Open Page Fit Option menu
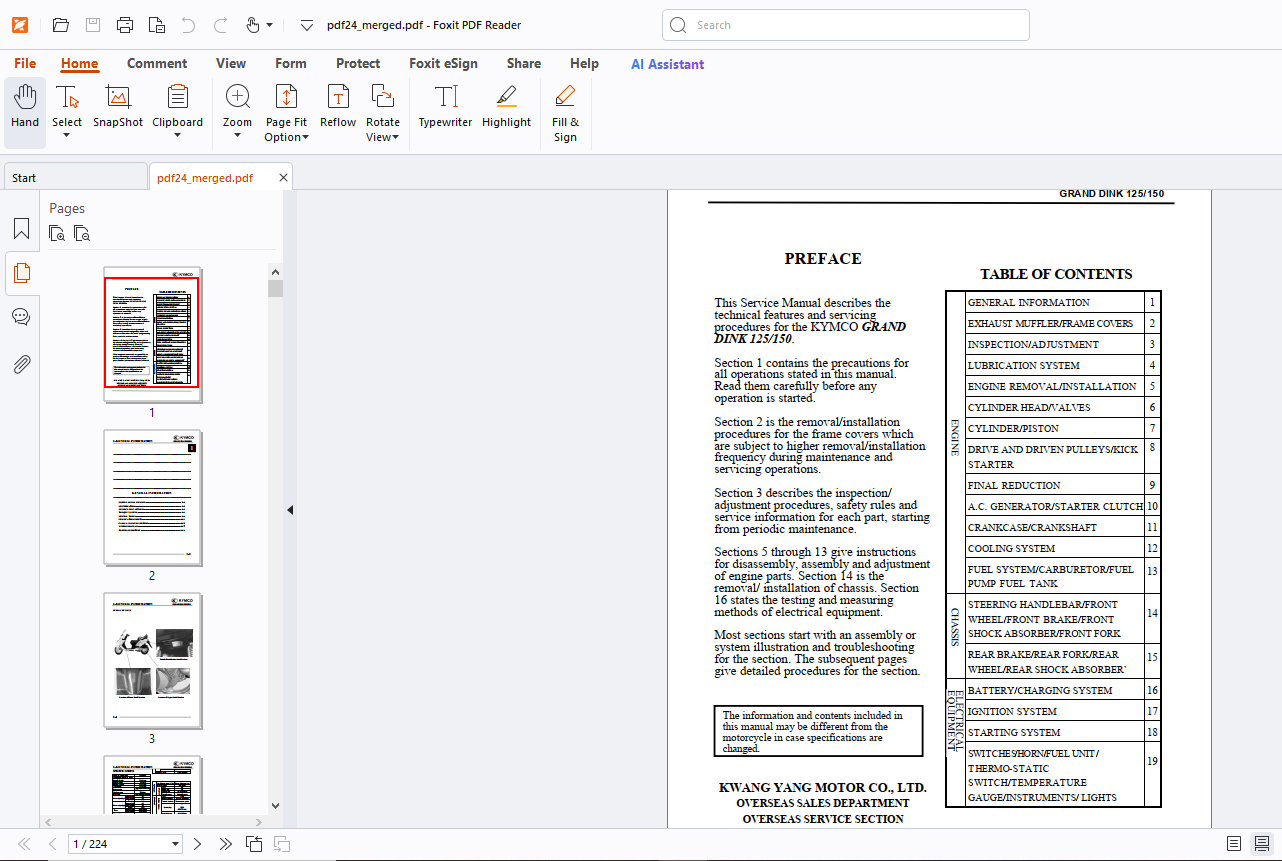 [x=286, y=111]
